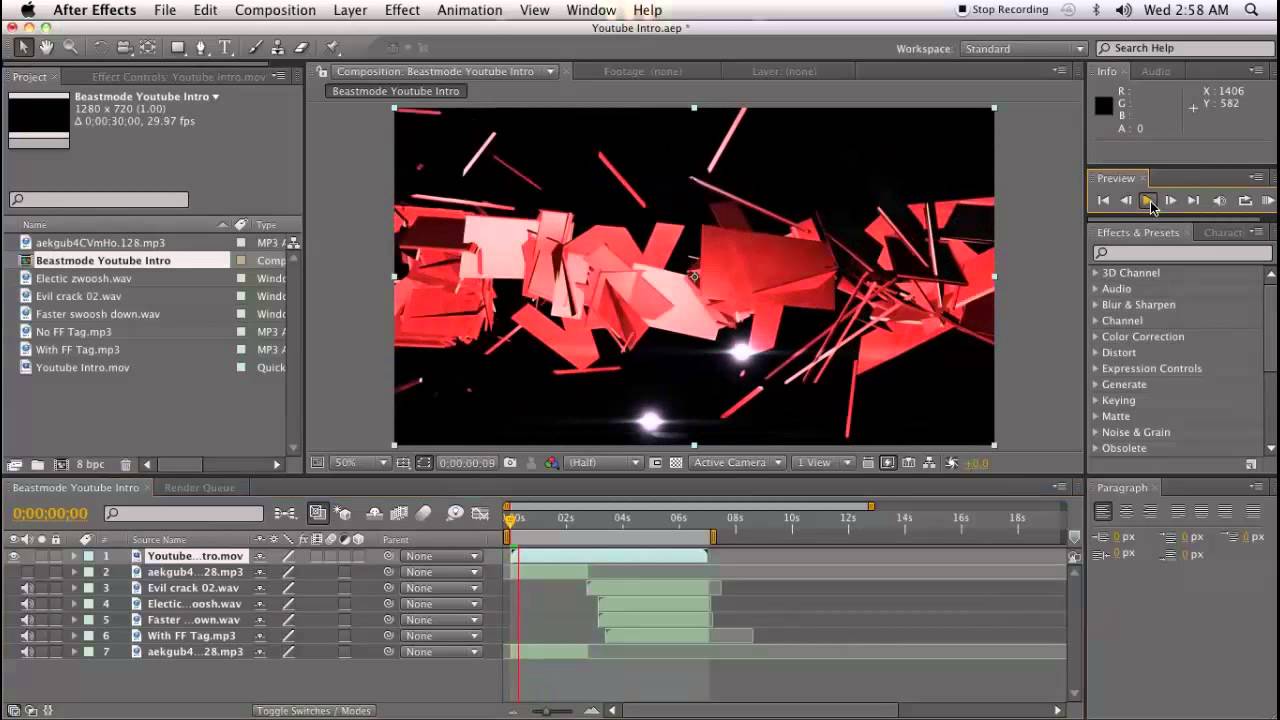Image resolution: width=1280 pixels, height=720 pixels.
Task: Click the take snapshot camera icon
Action: [510, 463]
